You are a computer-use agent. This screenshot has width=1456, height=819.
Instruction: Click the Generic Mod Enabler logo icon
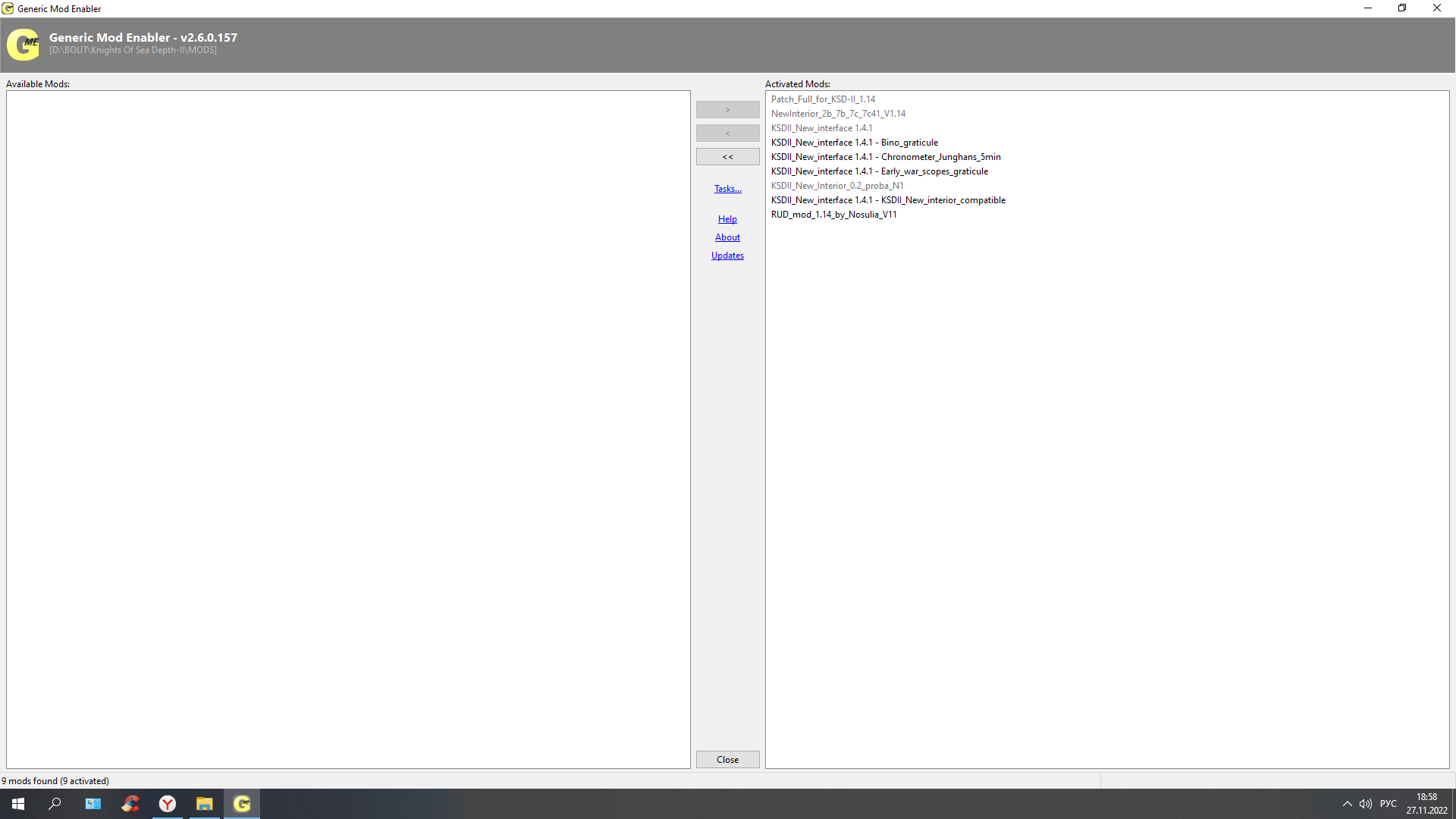(23, 45)
